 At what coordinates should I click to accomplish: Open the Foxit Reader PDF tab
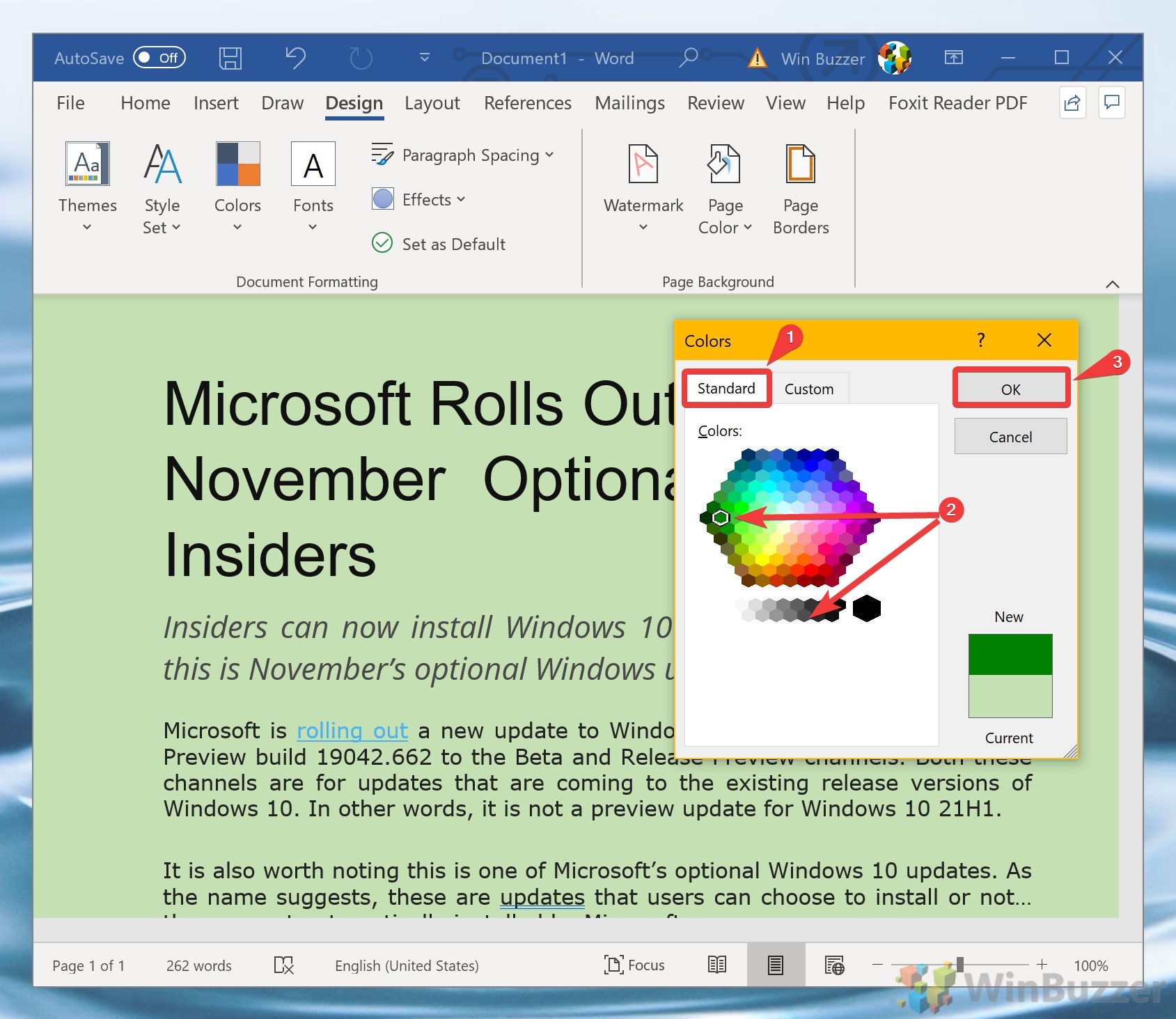point(958,103)
